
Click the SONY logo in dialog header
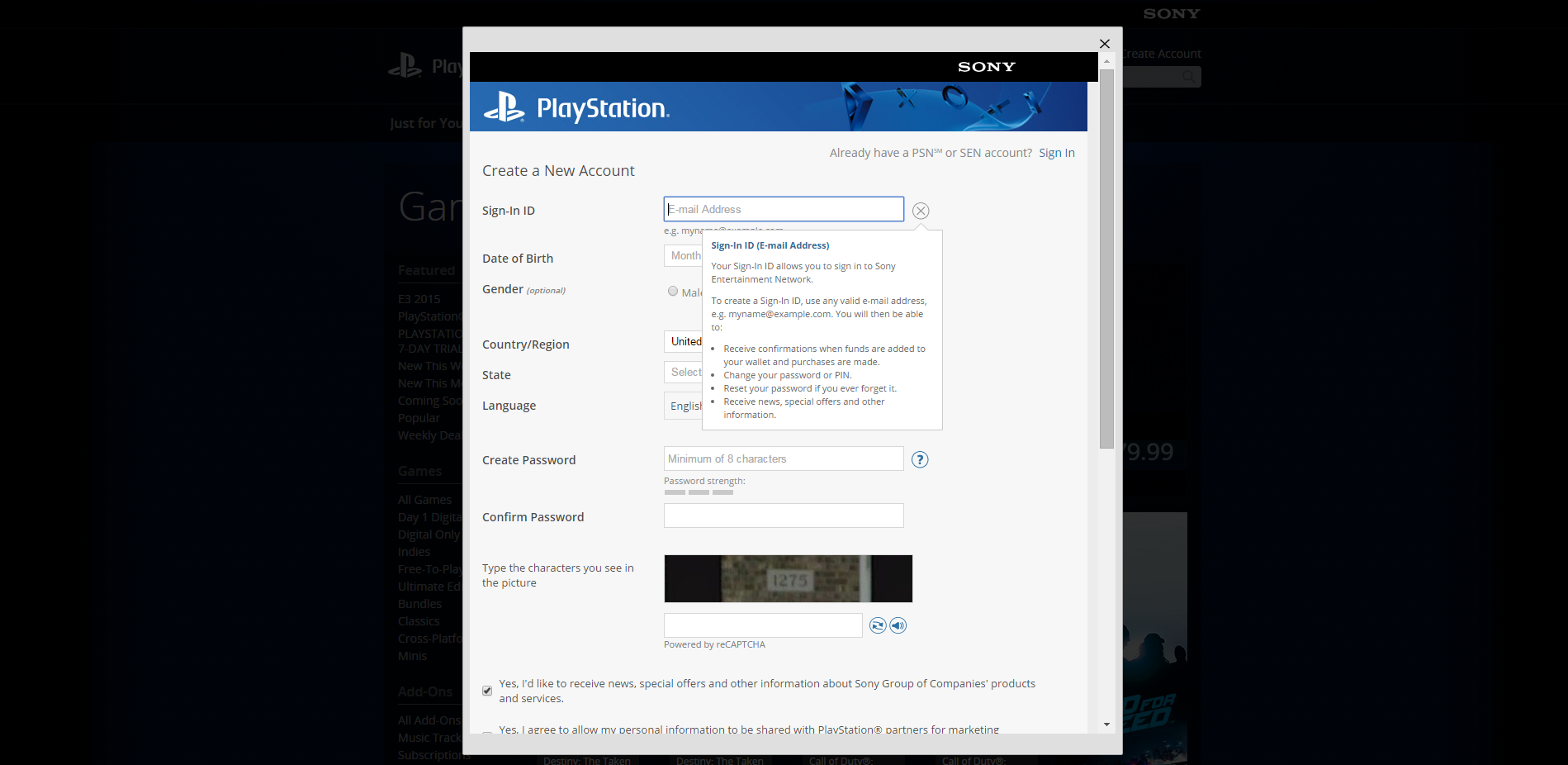[986, 67]
